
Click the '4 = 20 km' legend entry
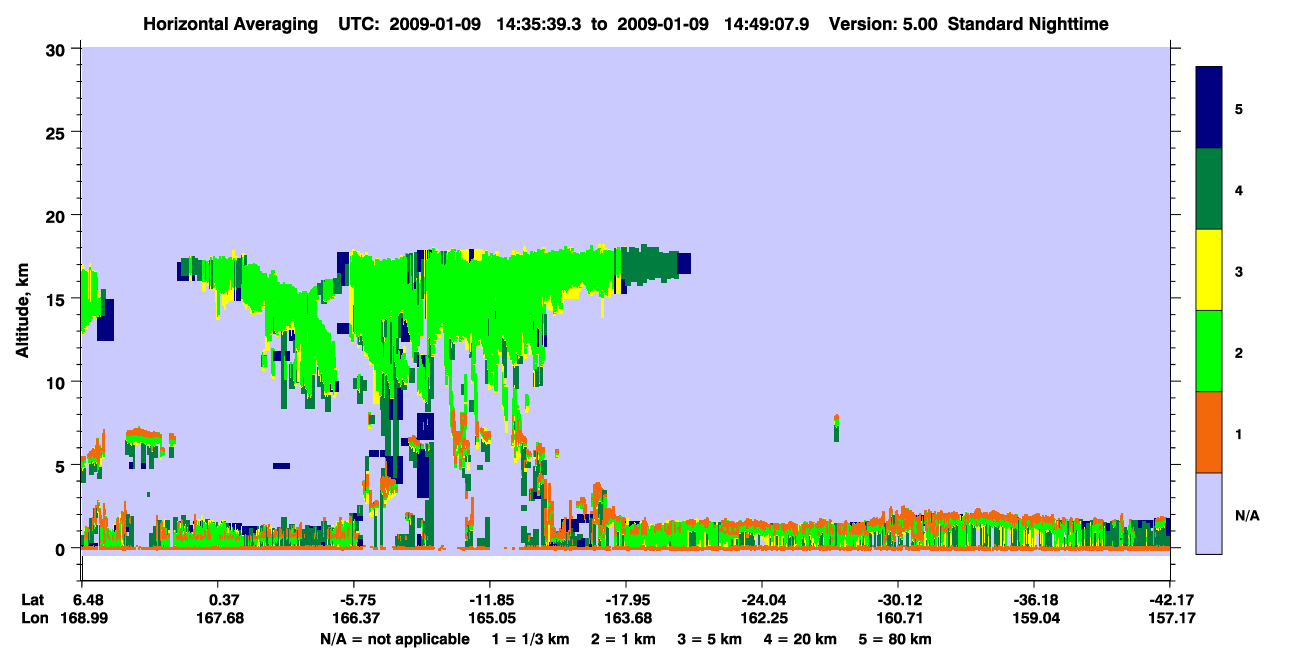coord(799,639)
